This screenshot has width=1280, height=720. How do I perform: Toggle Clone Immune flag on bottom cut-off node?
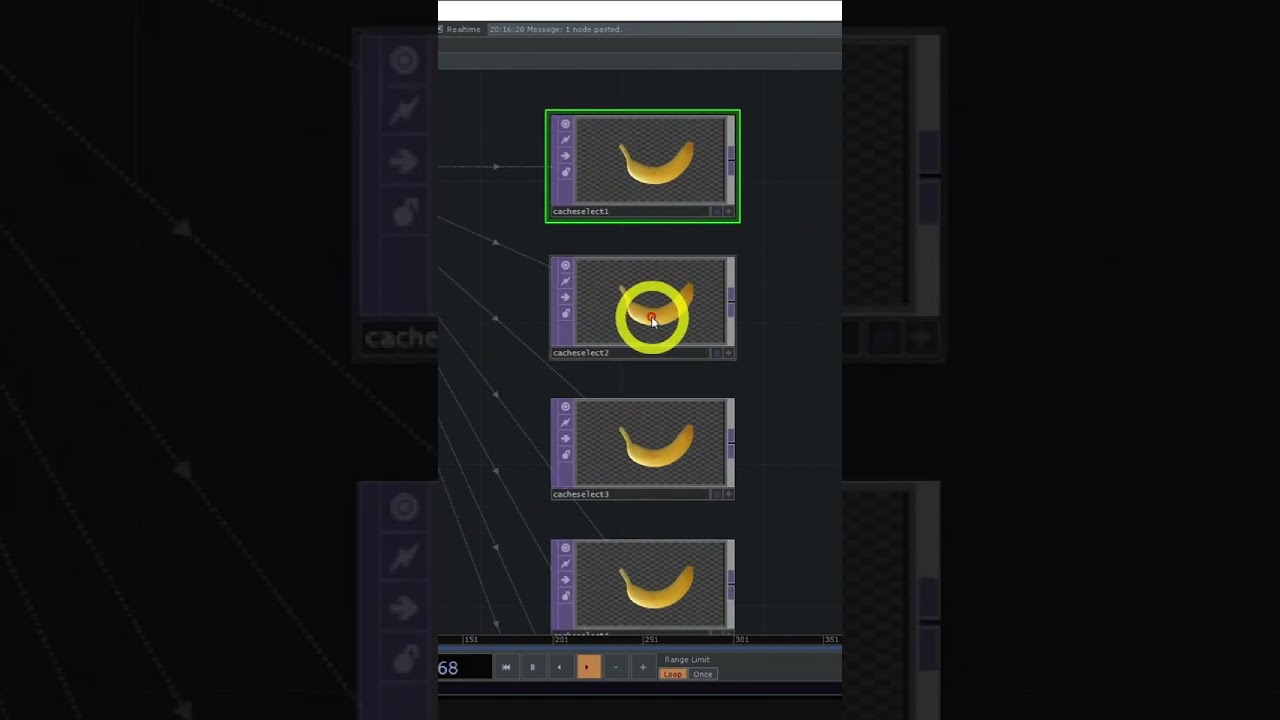pyautogui.click(x=565, y=564)
